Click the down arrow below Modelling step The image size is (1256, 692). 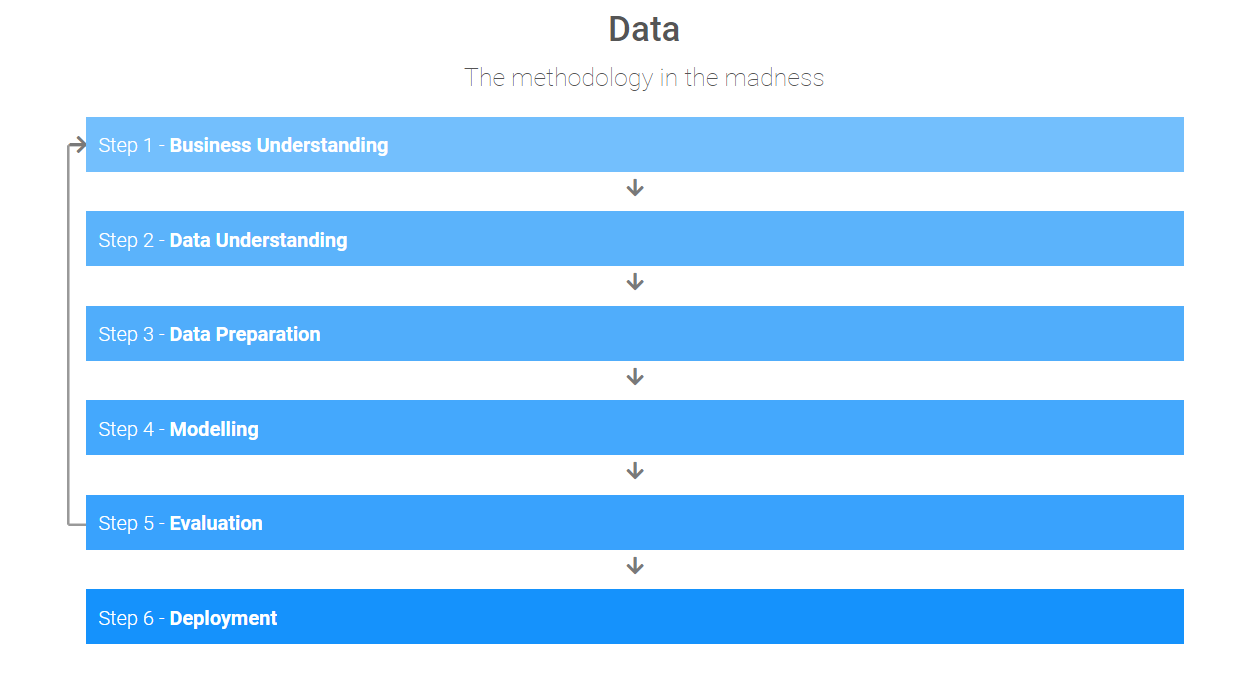tap(635, 471)
